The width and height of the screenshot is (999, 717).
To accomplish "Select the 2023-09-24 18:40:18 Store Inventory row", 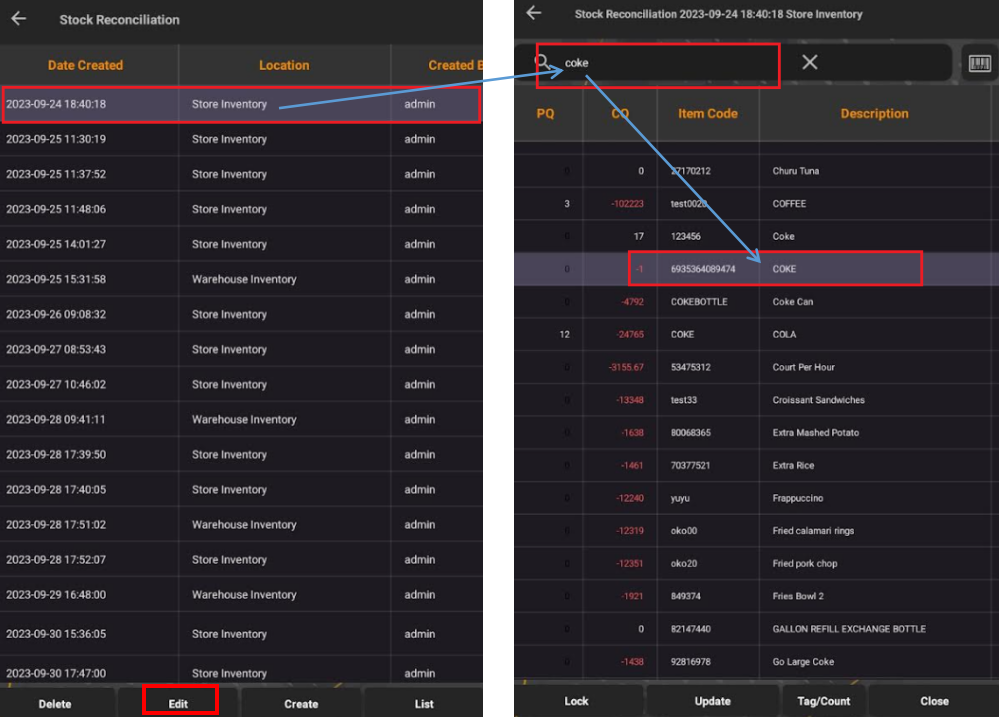I will pos(240,104).
